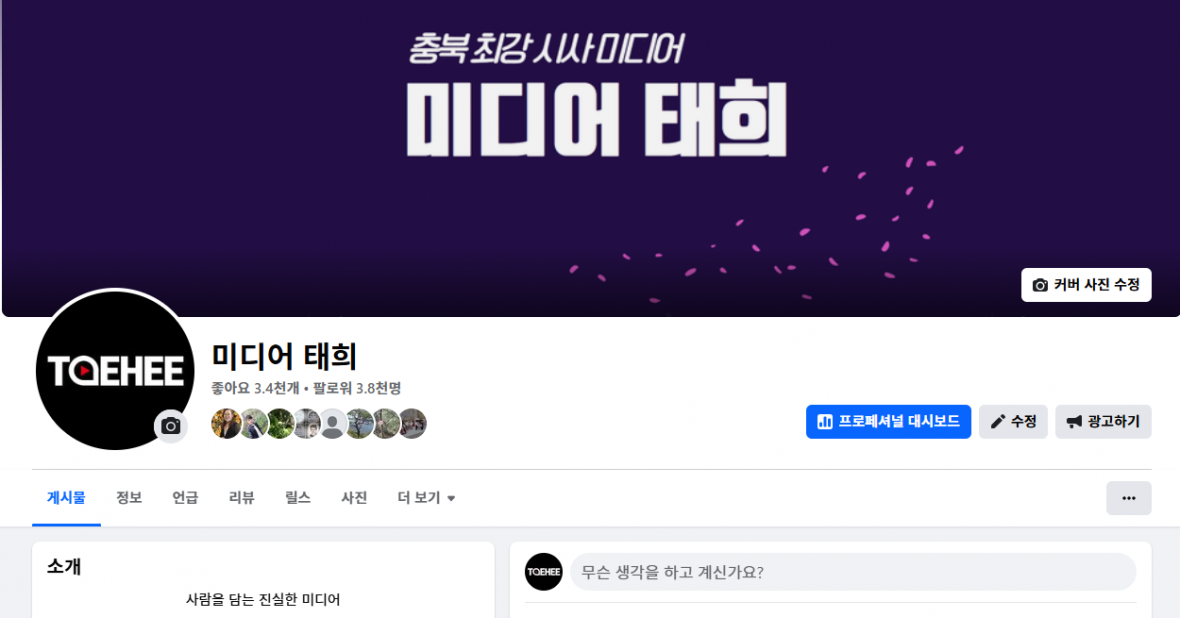The width and height of the screenshot is (1180, 618).
Task: Switch to the 언급 tab
Action: (185, 498)
